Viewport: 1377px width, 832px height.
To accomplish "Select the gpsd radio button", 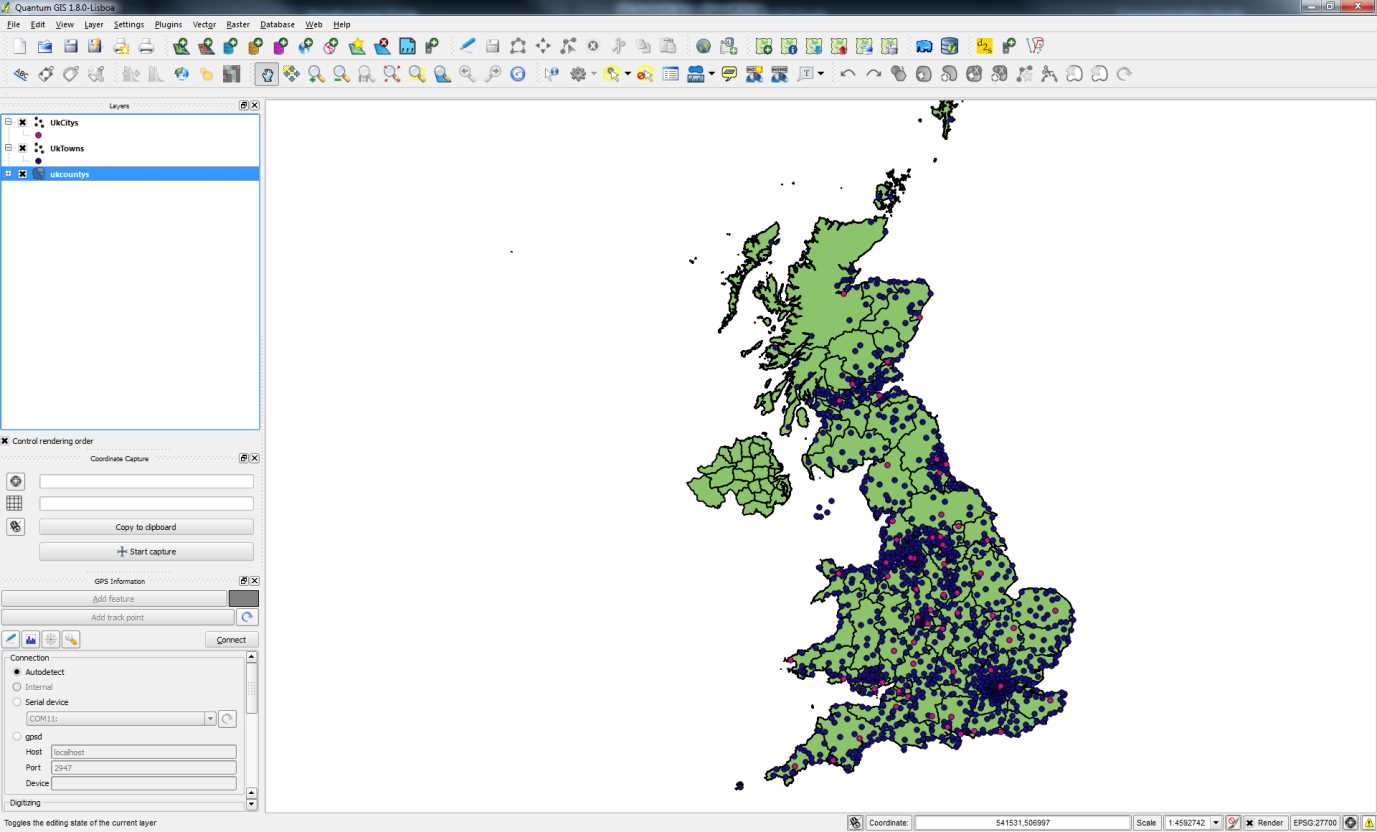I will pyautogui.click(x=17, y=736).
